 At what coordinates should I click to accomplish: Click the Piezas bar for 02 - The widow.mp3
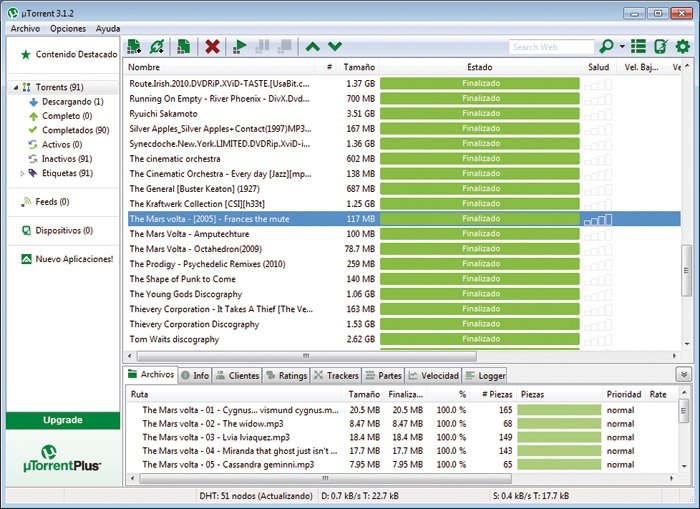pyautogui.click(x=559, y=424)
